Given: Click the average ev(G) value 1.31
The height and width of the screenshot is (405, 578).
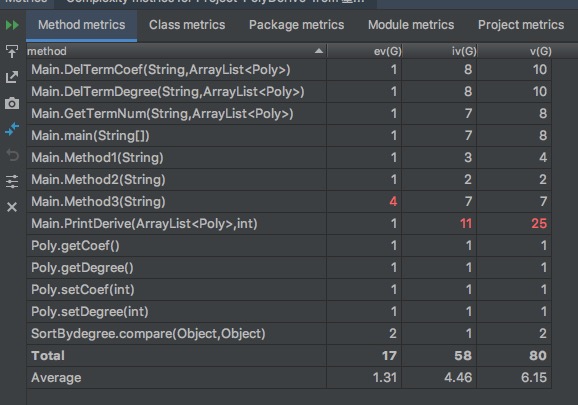Looking at the screenshot, I should point(384,378).
